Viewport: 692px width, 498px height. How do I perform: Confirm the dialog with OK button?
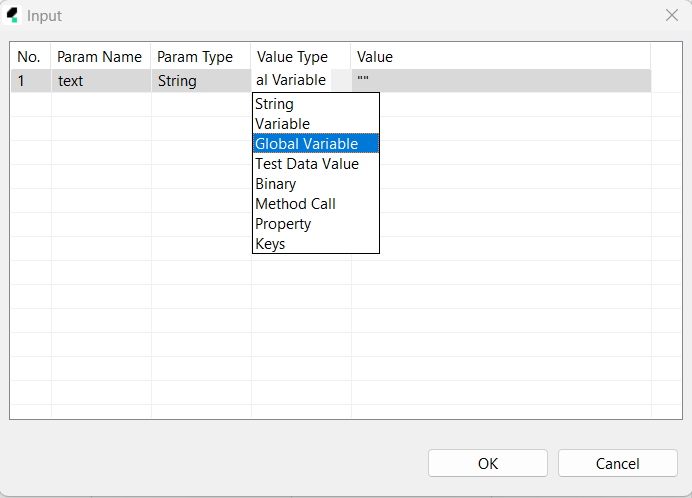487,463
